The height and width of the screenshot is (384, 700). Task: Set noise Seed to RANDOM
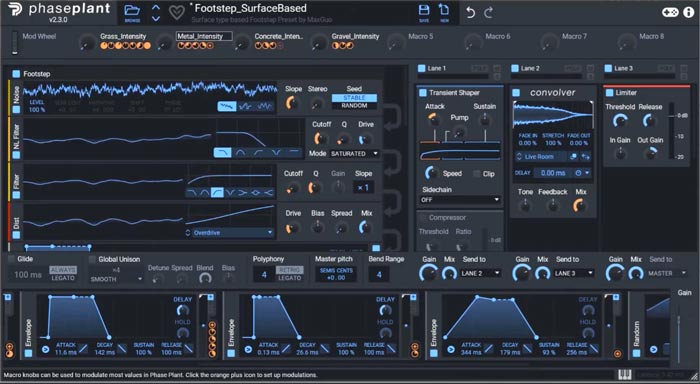(354, 106)
